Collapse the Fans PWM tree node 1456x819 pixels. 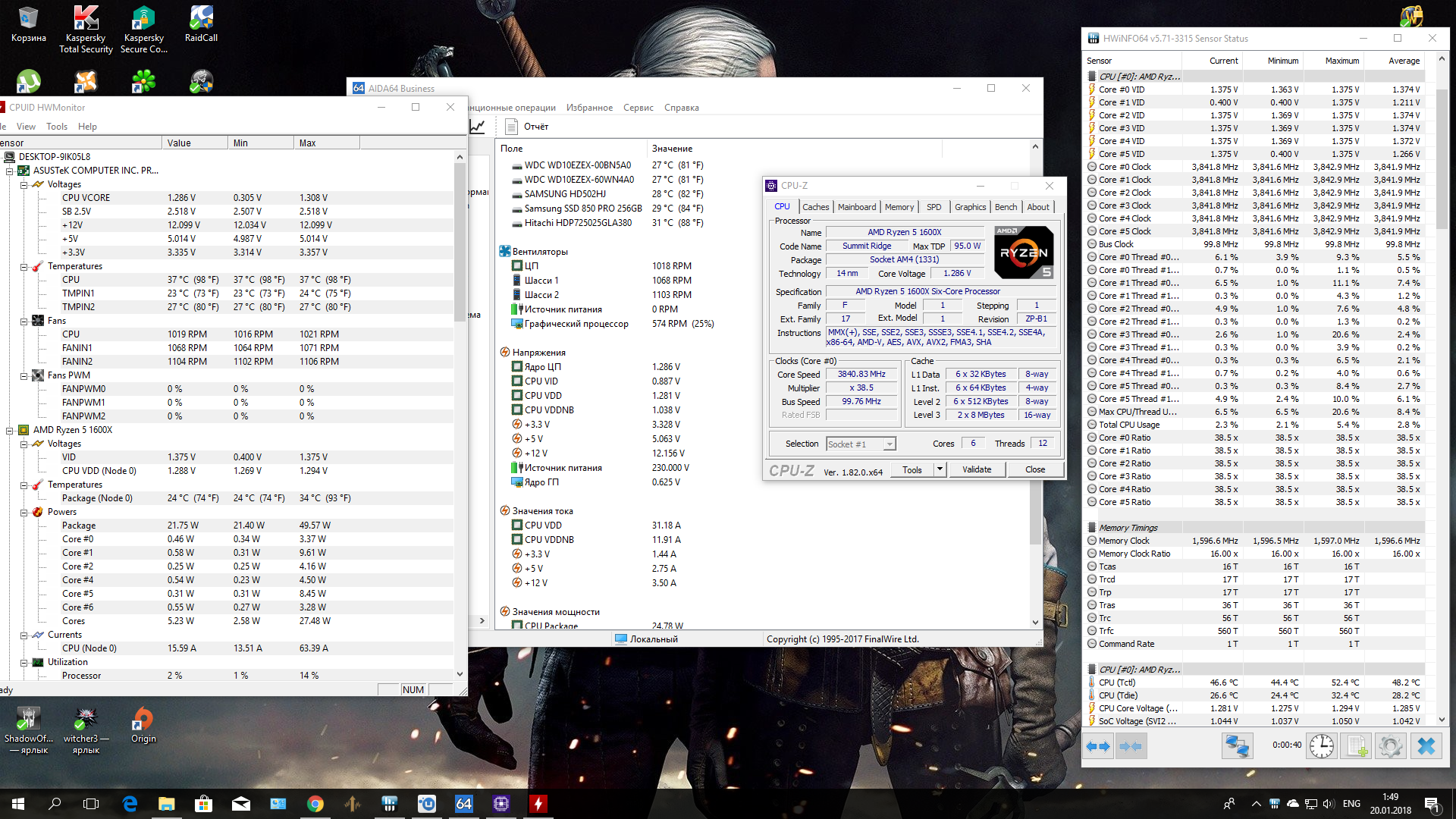click(x=24, y=375)
